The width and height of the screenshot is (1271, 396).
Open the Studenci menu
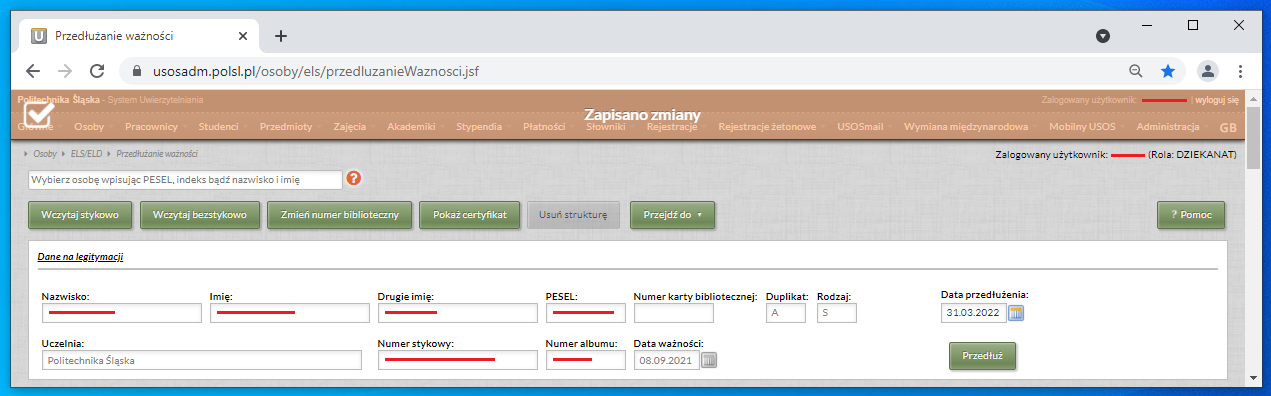218,128
